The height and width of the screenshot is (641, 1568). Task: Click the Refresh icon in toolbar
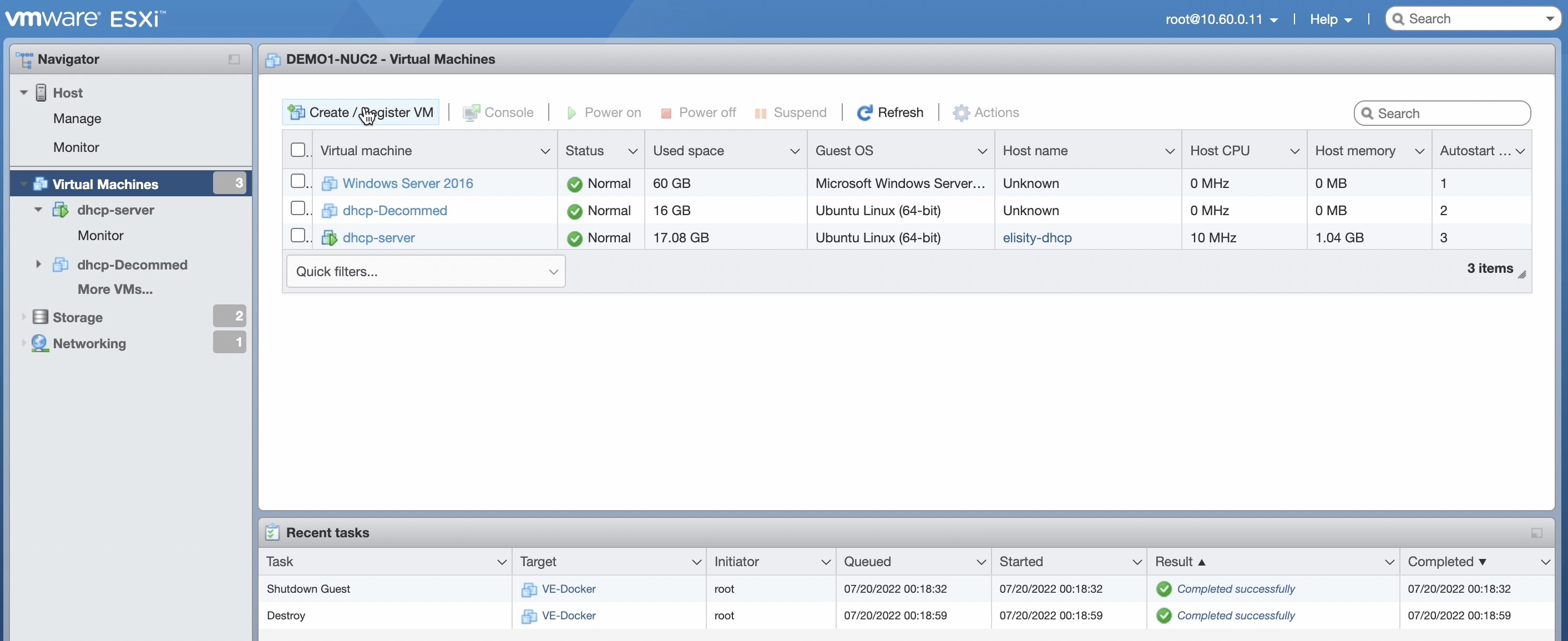coord(864,113)
